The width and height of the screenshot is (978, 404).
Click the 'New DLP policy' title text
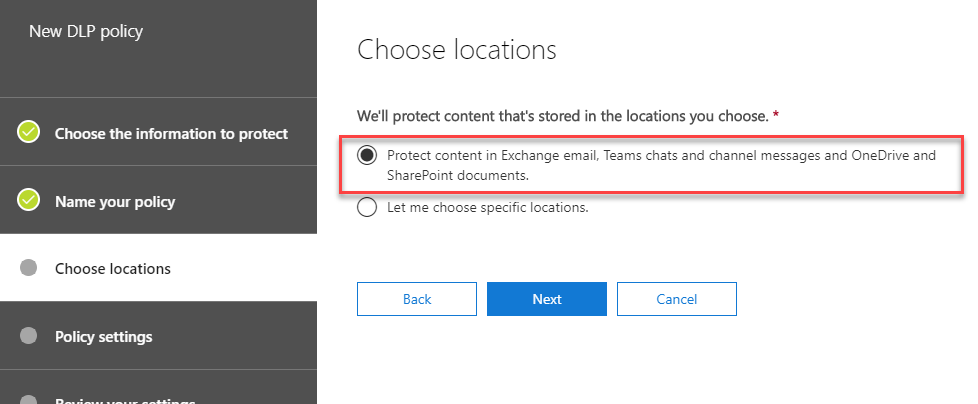click(86, 31)
